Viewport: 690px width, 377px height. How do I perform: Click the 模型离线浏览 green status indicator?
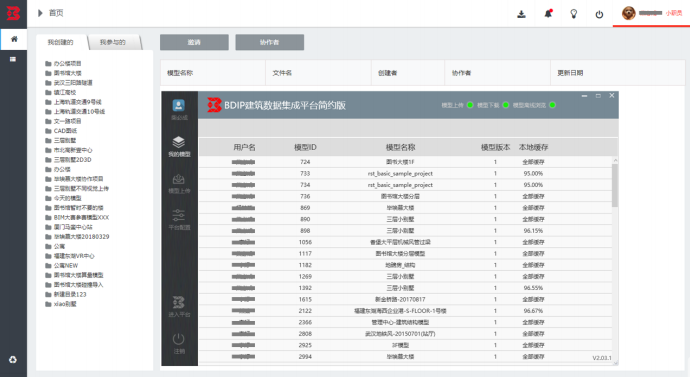tap(552, 105)
